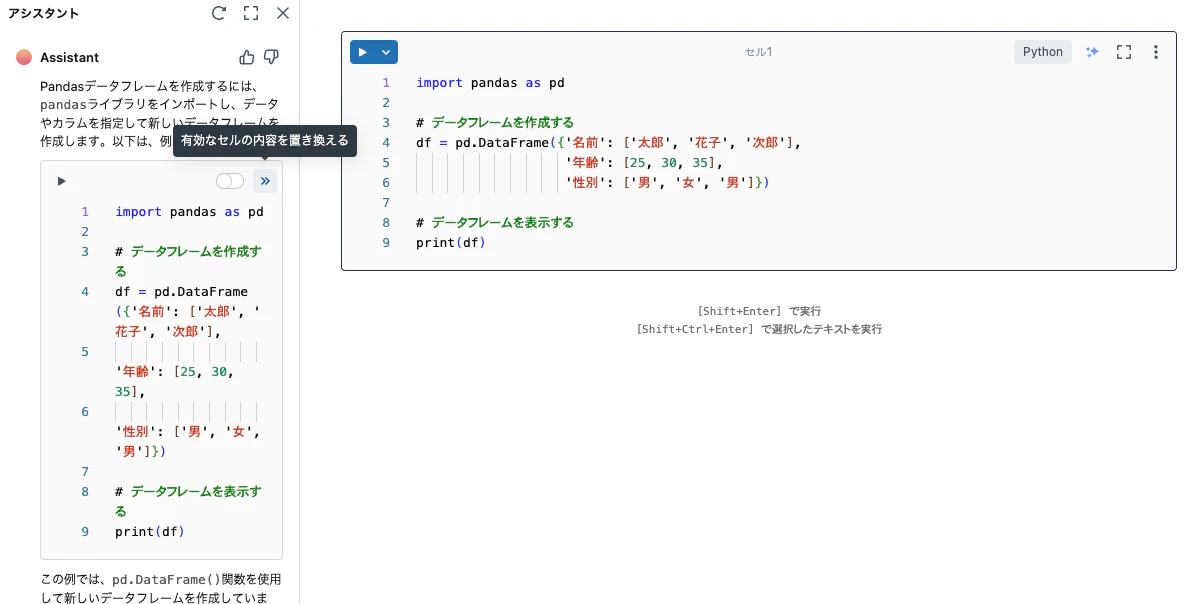Click the print(df) line in the cell editor
1202x604 pixels.
pyautogui.click(x=450, y=243)
